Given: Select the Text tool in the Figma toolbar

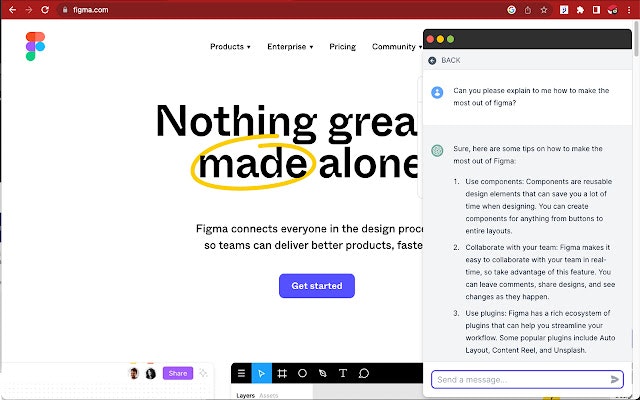Looking at the screenshot, I should tap(343, 373).
